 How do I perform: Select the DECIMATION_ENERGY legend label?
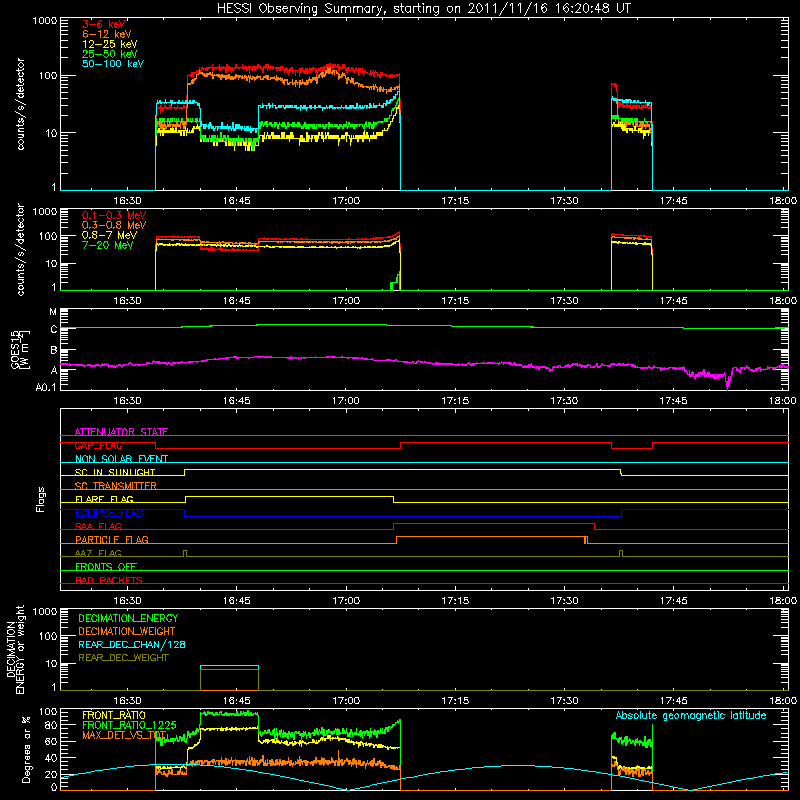point(128,618)
